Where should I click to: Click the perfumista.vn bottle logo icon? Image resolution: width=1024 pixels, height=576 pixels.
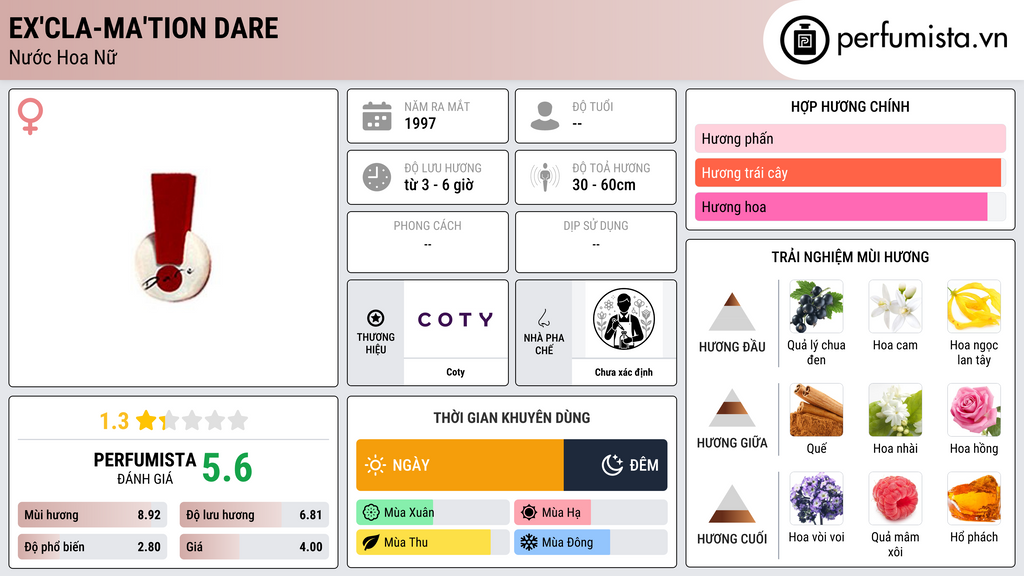[804, 40]
